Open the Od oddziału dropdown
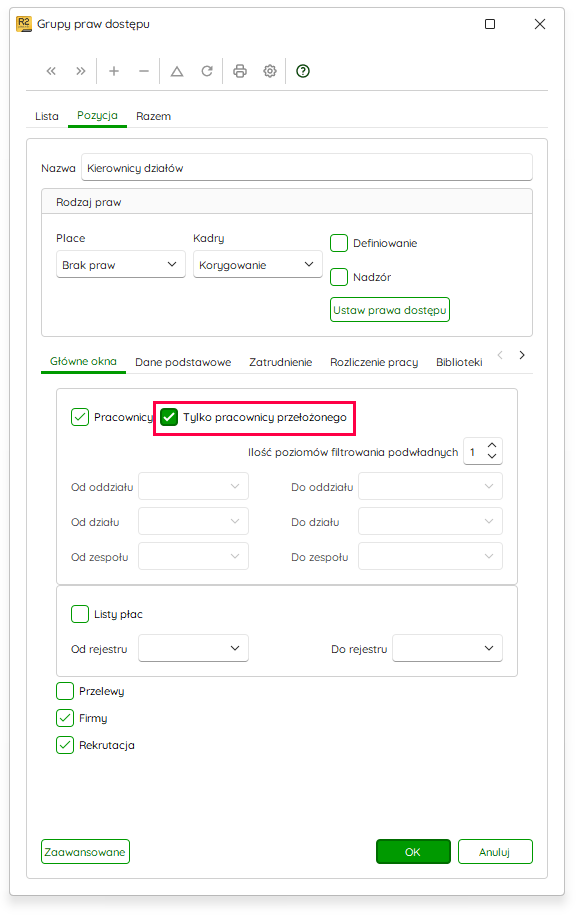 [193, 486]
